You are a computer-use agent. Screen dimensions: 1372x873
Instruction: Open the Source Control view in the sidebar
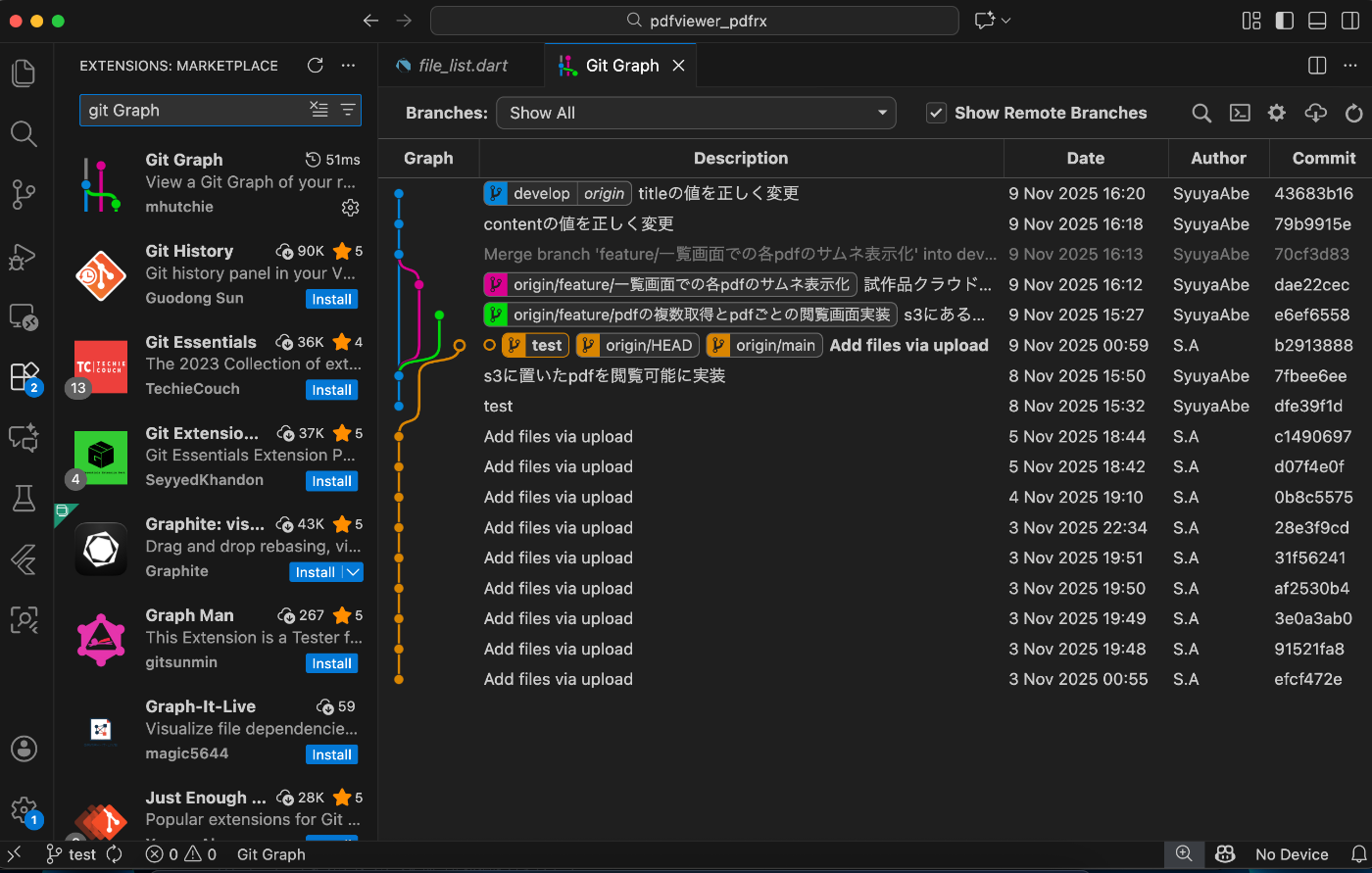tap(24, 194)
